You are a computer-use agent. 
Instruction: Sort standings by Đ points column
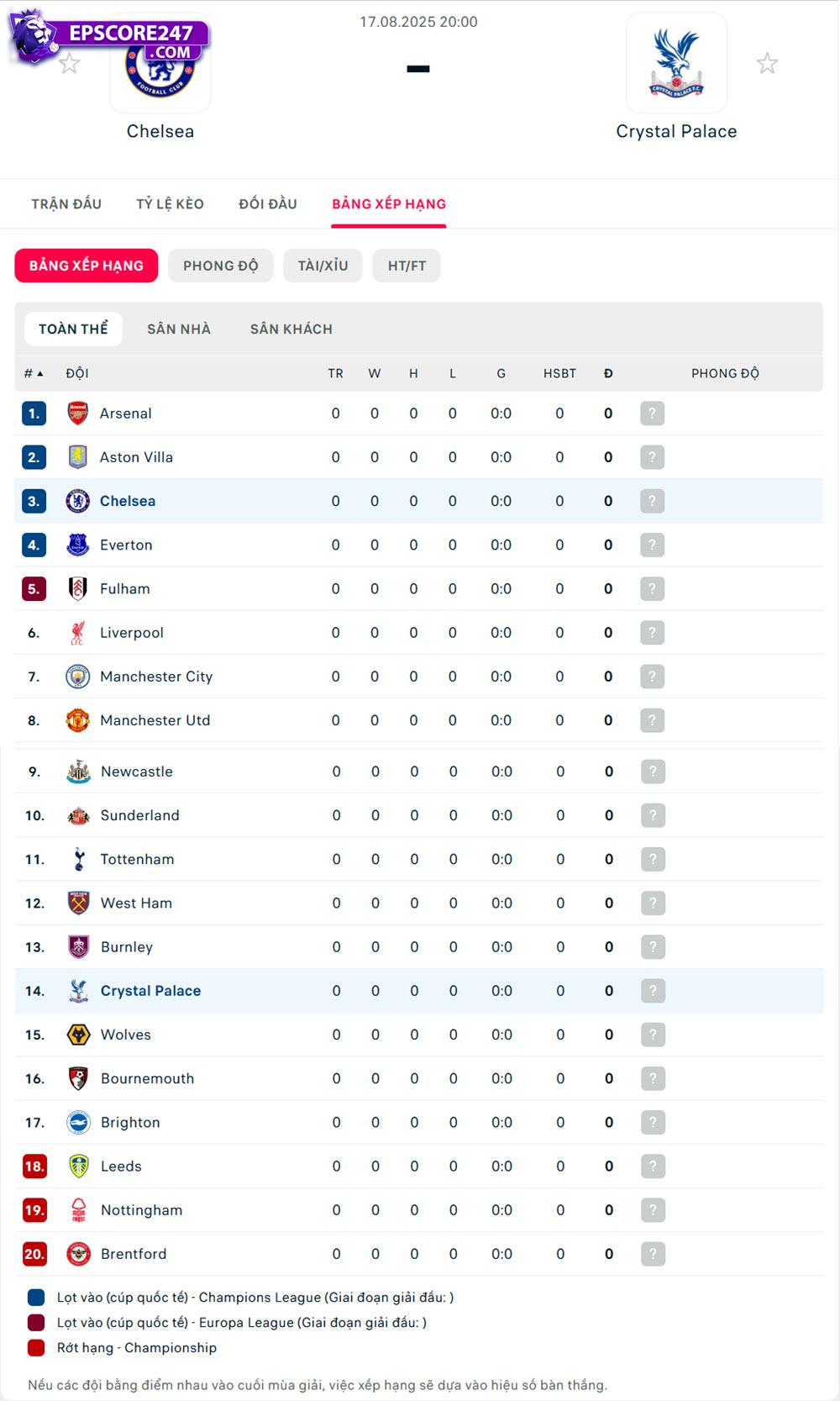coord(608,374)
